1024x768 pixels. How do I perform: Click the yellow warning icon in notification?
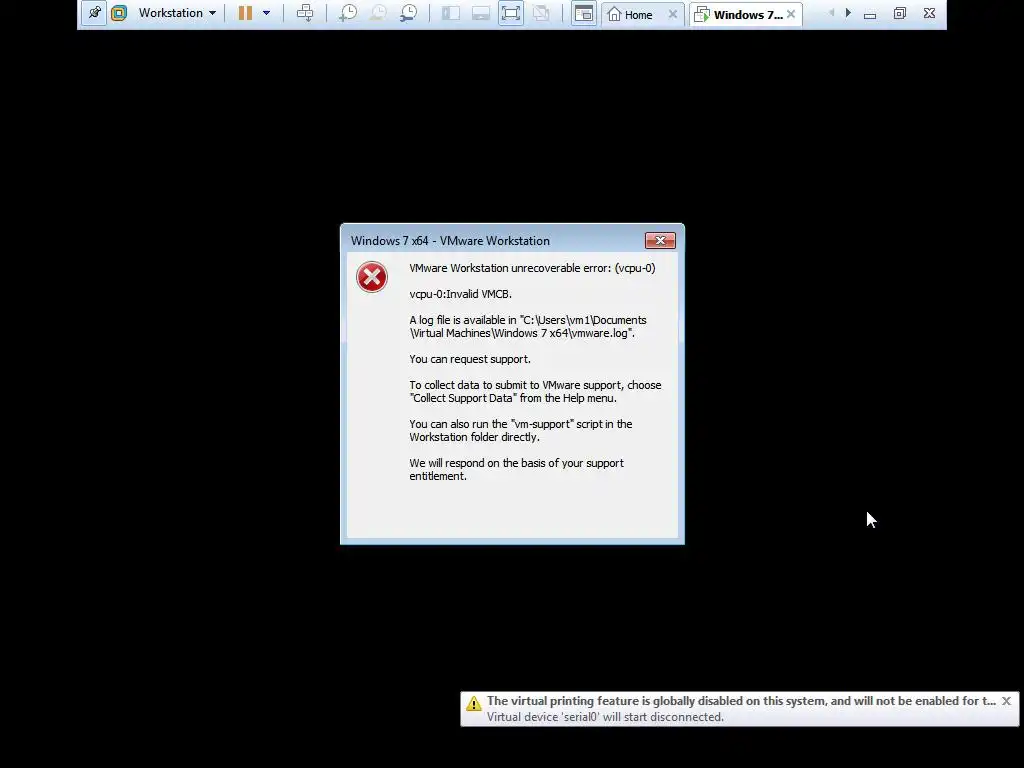(473, 703)
